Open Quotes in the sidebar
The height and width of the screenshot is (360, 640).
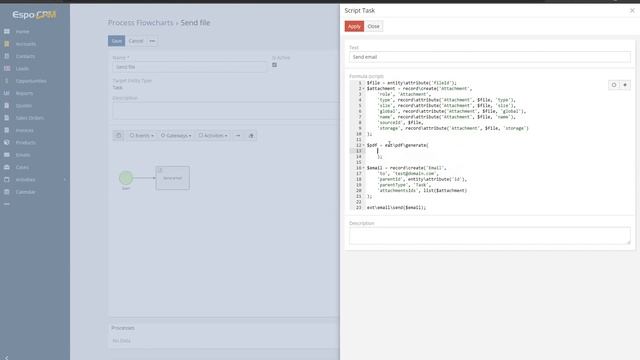[x=23, y=106]
